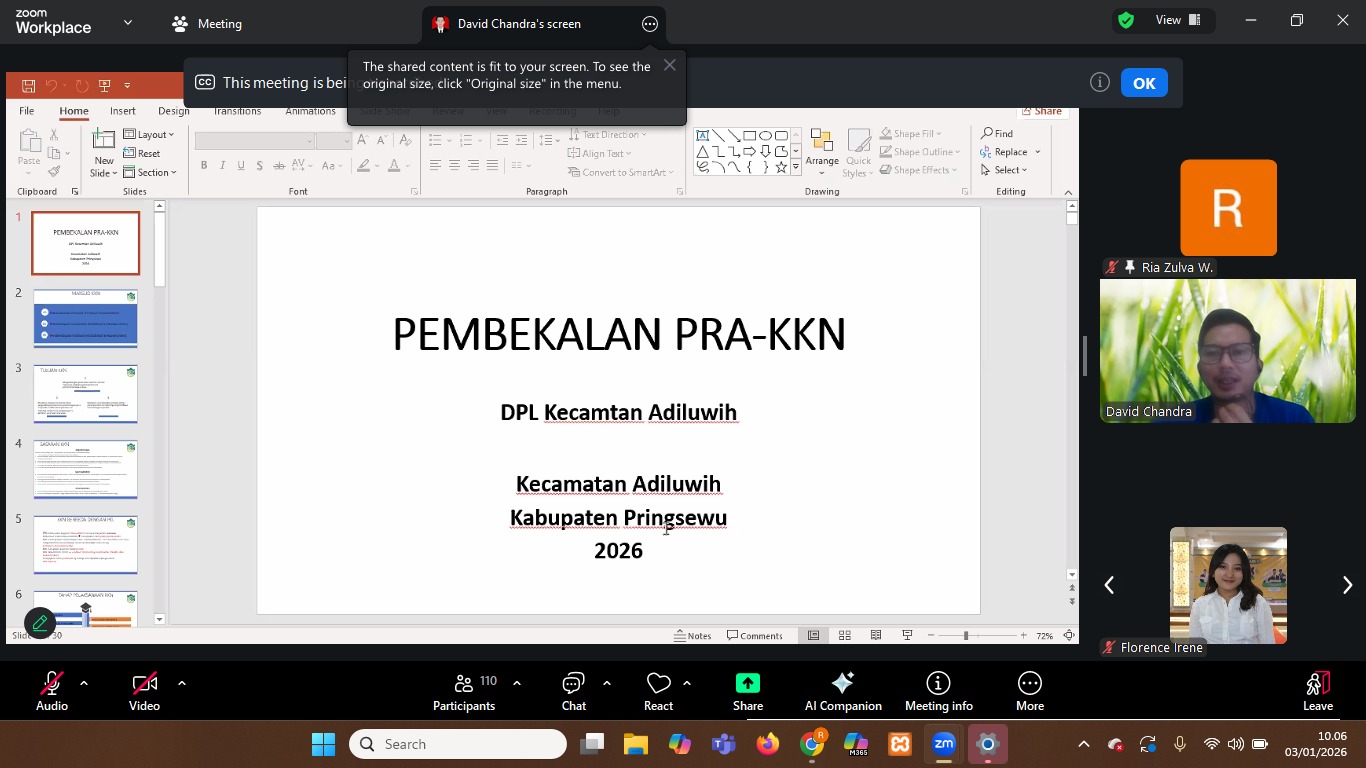
Task: Switch to Slide Sorter view
Action: click(x=844, y=634)
